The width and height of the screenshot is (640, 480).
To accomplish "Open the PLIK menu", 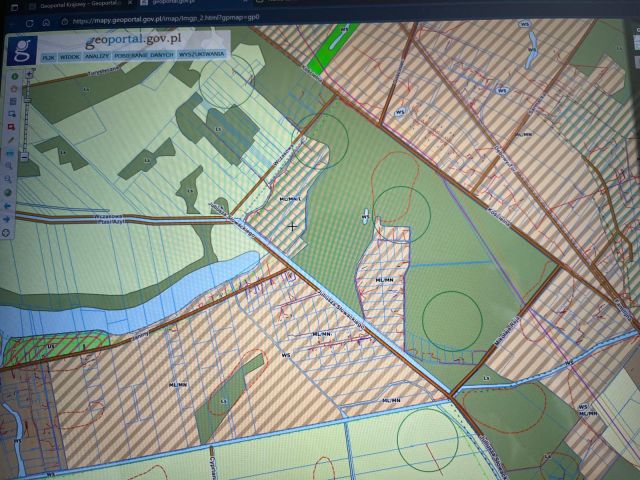I will (x=48, y=57).
